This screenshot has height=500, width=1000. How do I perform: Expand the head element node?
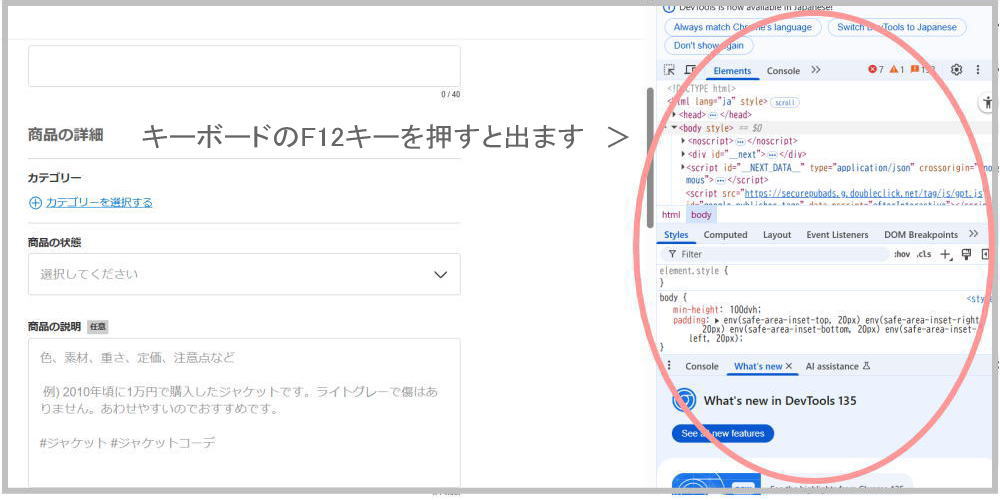[x=675, y=115]
